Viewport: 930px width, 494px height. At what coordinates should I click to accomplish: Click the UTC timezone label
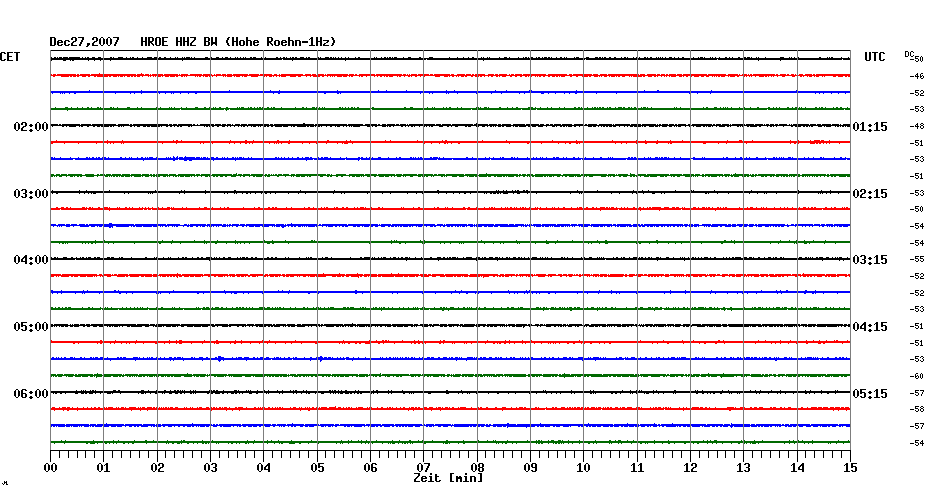tap(875, 57)
